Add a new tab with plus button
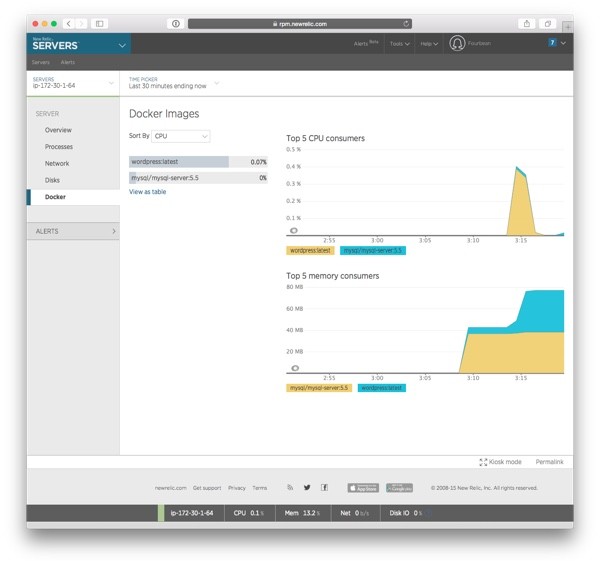600x561 pixels. pos(568,27)
